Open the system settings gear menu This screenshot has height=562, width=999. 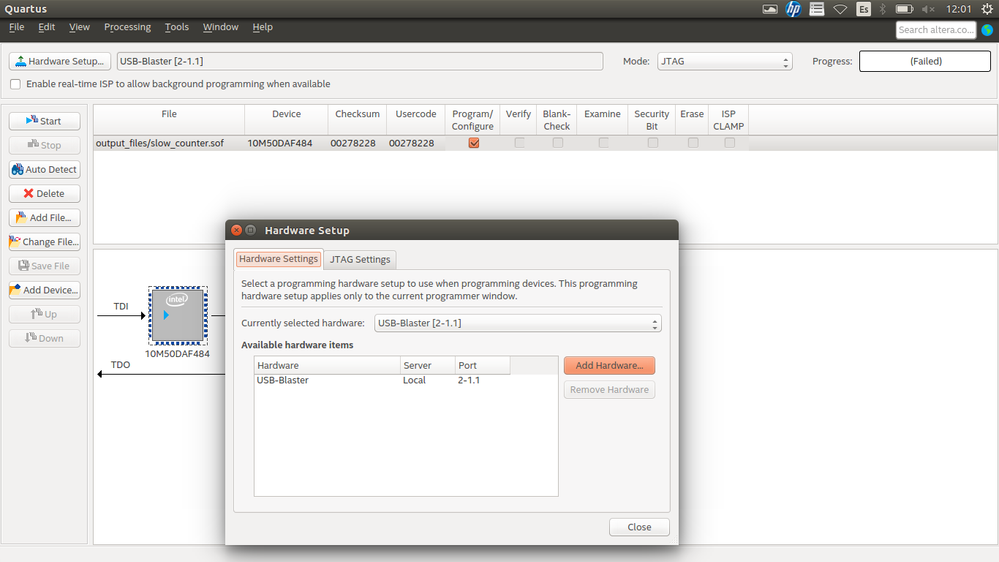(x=987, y=9)
